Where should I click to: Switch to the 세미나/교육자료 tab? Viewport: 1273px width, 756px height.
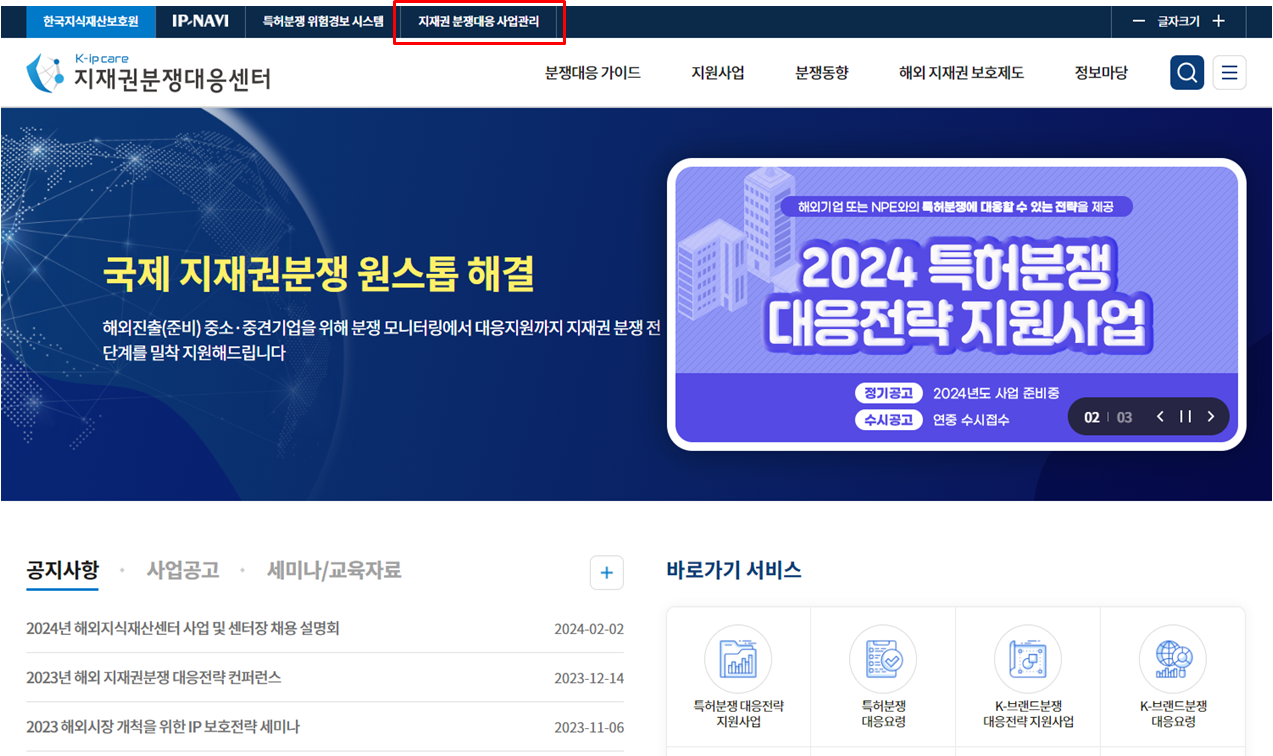[x=334, y=570]
